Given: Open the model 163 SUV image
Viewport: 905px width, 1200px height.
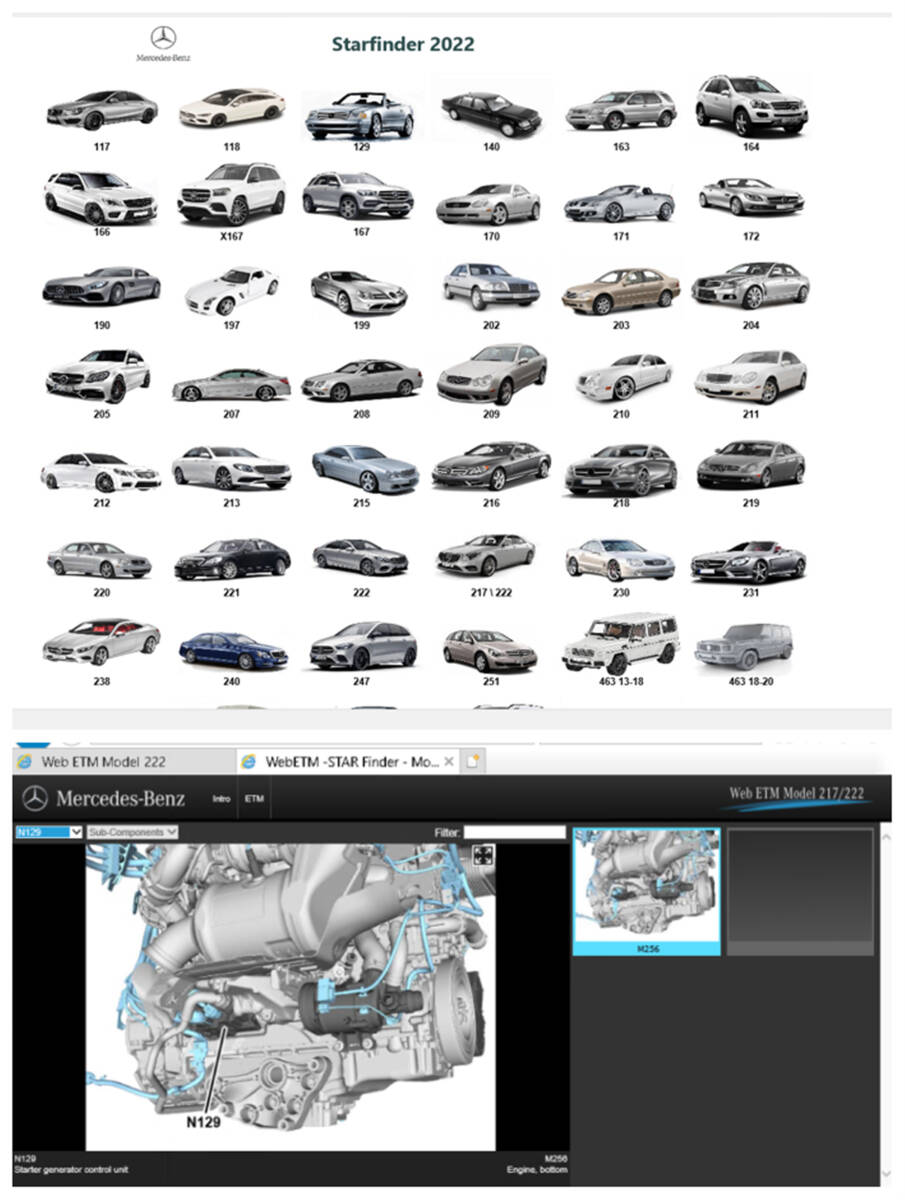Looking at the screenshot, I should pos(621,110).
